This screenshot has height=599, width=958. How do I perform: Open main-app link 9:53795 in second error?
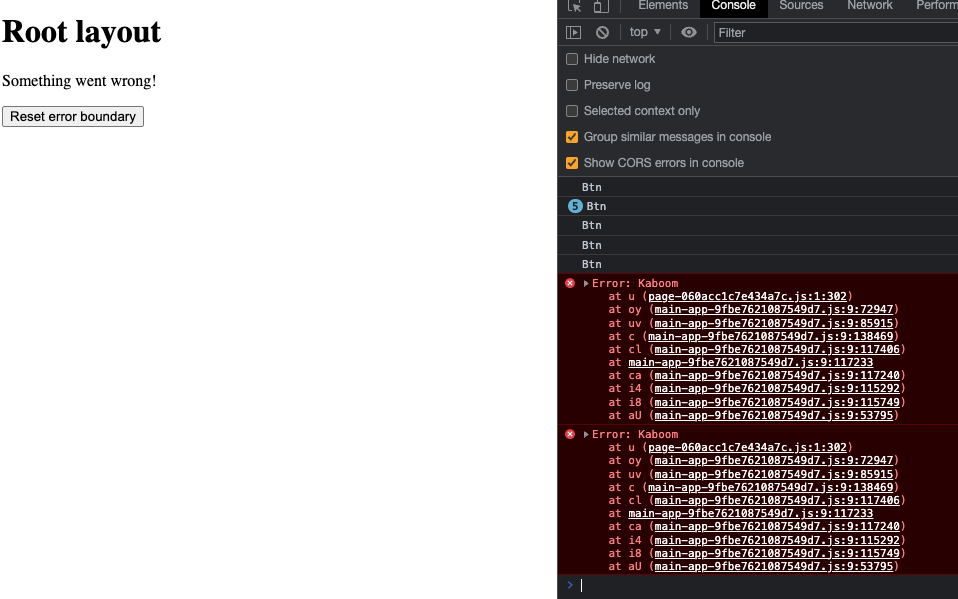(773, 566)
